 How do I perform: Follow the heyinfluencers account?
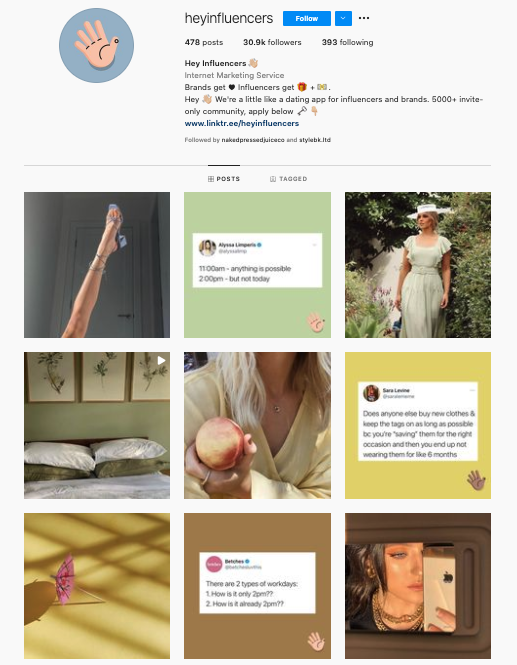[307, 18]
